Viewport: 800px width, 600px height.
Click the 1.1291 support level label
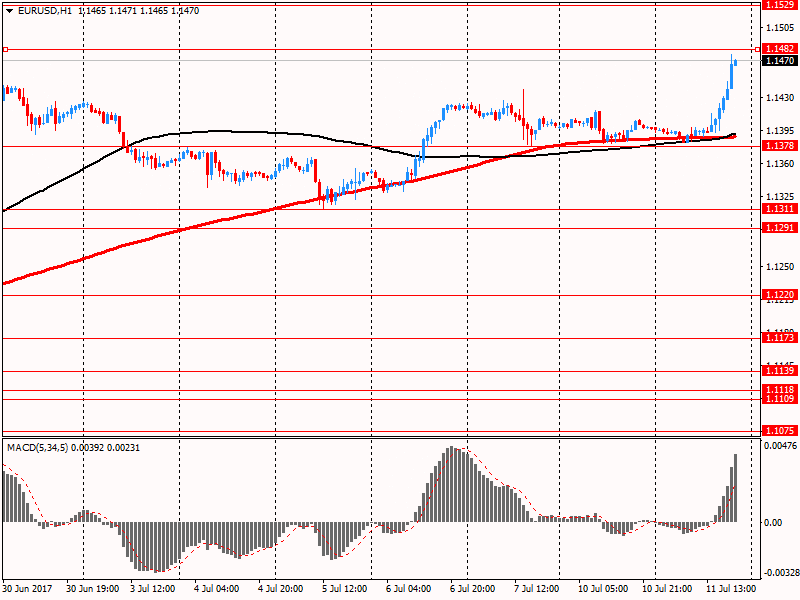click(x=780, y=228)
